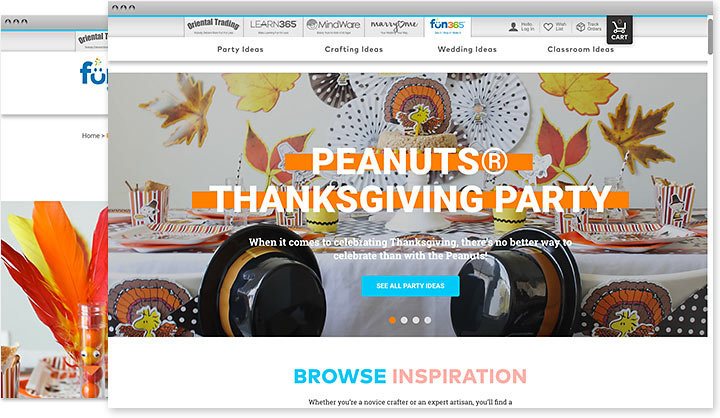
Task: Select the MindWare brand logo
Action: (x=333, y=27)
